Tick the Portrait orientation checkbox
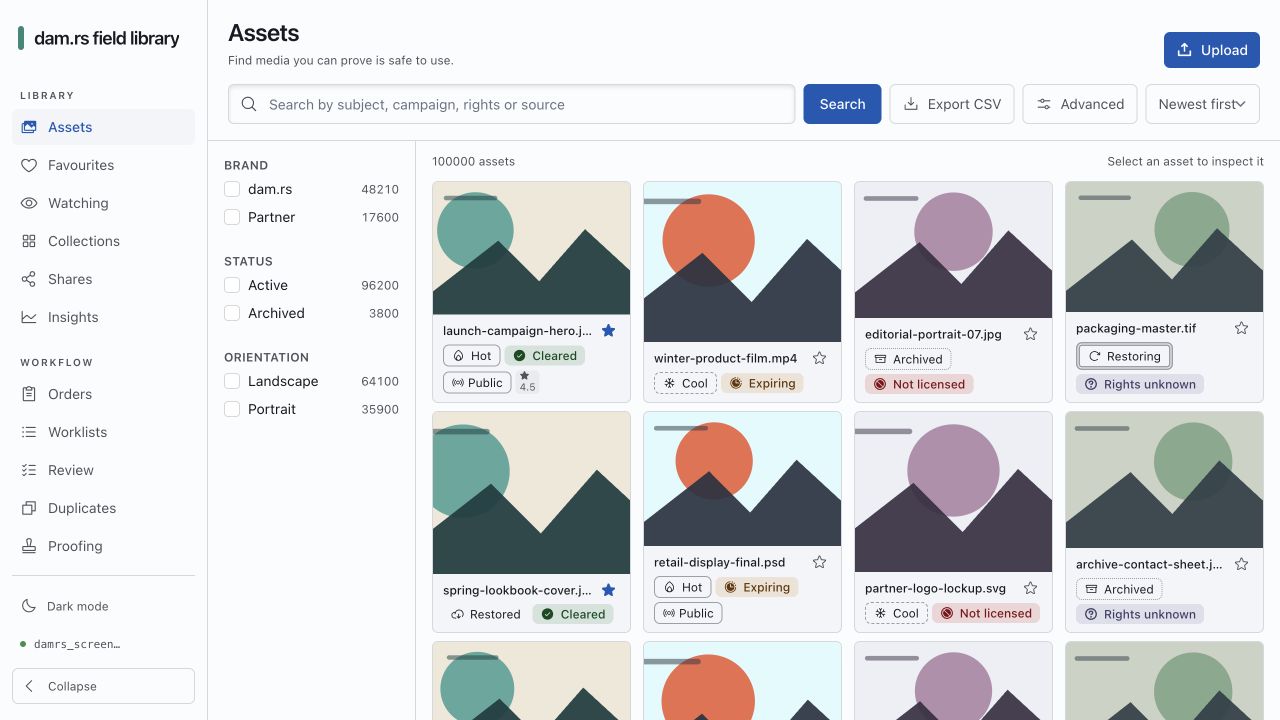The height and width of the screenshot is (720, 1280). pos(232,409)
